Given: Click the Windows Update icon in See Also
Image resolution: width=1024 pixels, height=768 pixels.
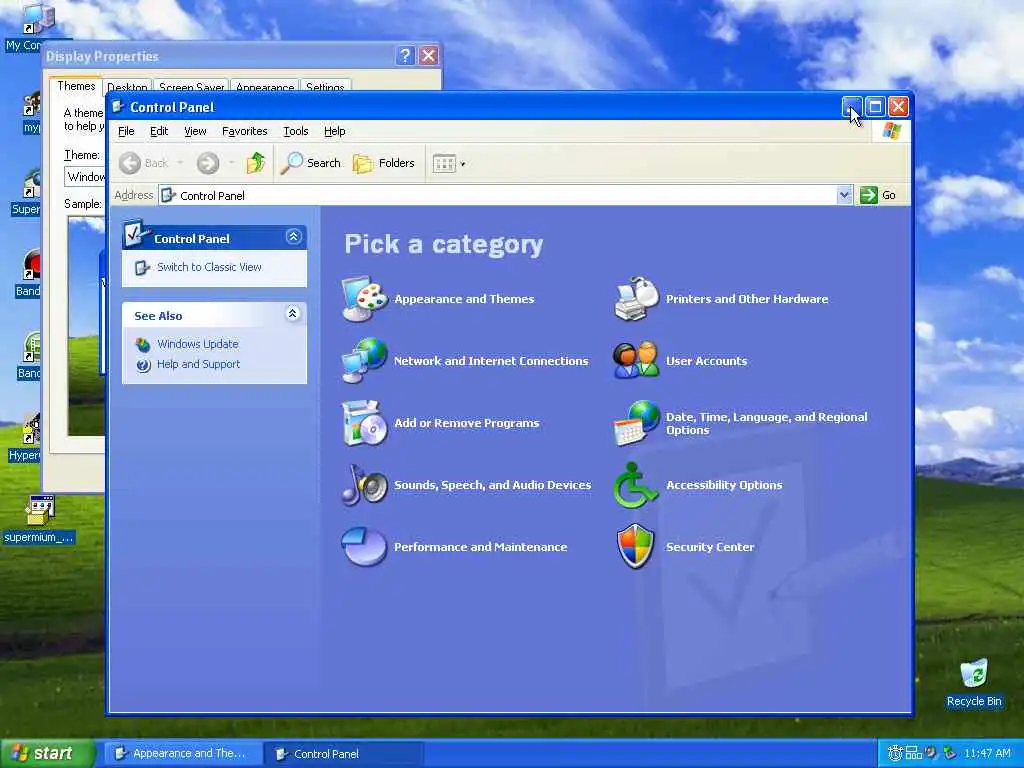Looking at the screenshot, I should pyautogui.click(x=142, y=344).
